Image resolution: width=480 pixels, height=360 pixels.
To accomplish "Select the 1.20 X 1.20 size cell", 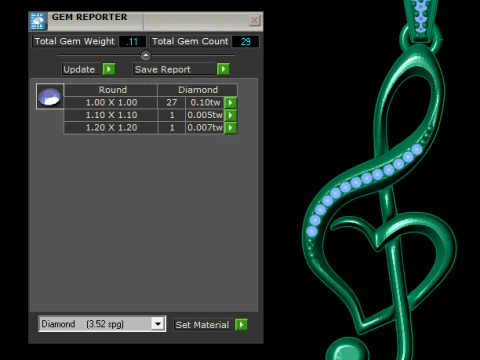I will pyautogui.click(x=111, y=128).
